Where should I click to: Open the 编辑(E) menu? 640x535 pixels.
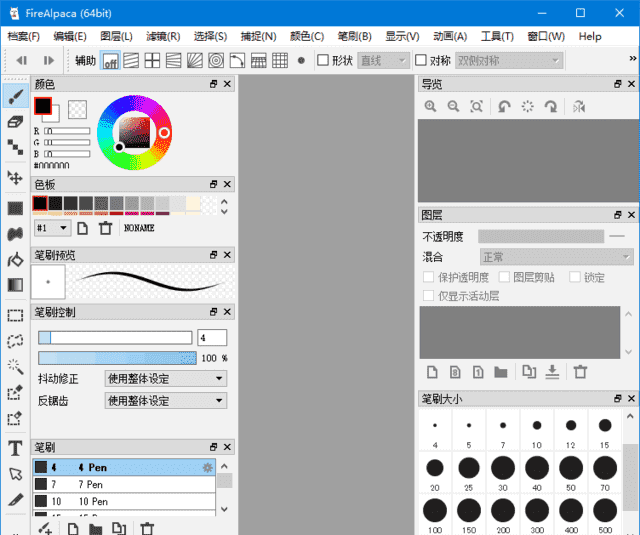coord(70,36)
